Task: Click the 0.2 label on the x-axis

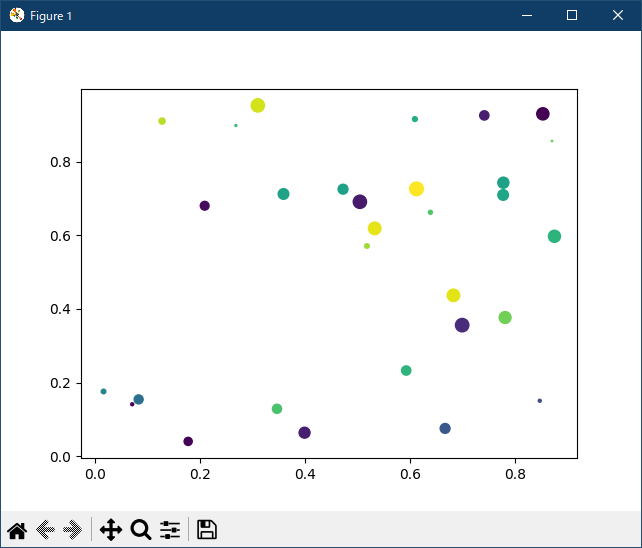Action: 200,474
